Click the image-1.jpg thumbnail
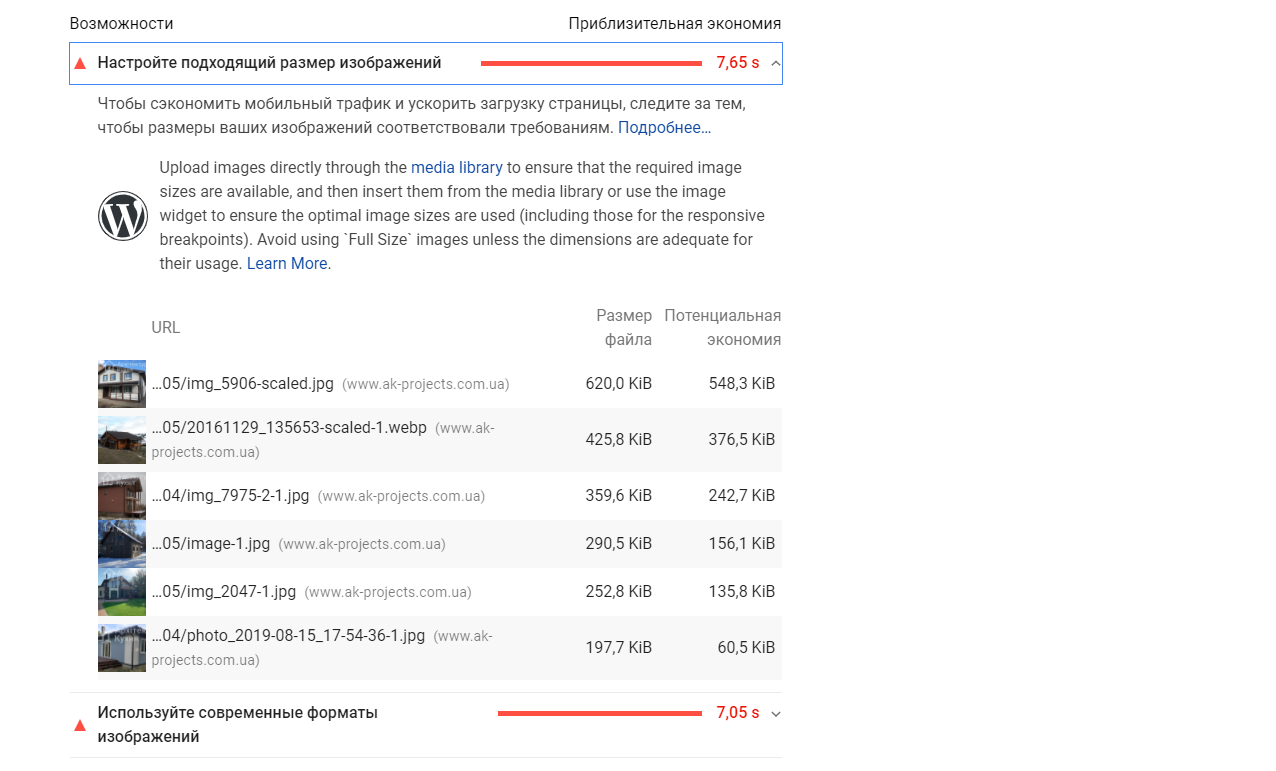The height and width of the screenshot is (771, 1276). pos(122,544)
